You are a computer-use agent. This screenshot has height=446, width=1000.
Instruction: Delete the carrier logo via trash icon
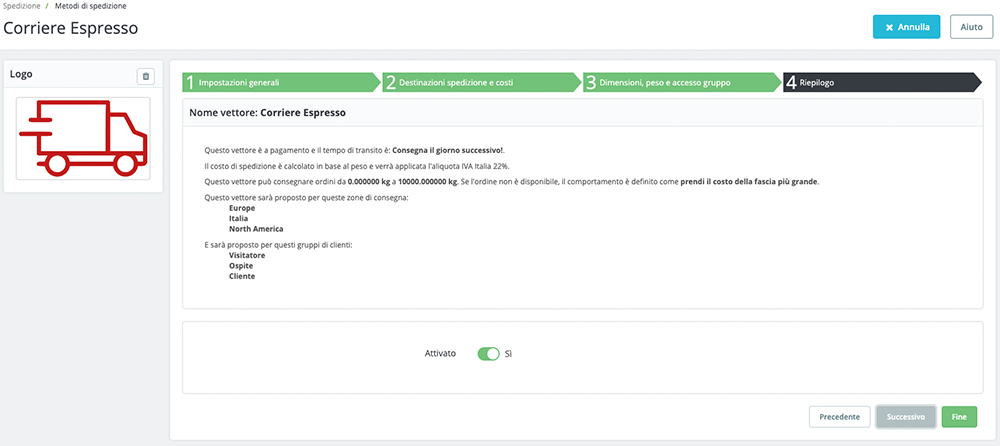tap(145, 77)
